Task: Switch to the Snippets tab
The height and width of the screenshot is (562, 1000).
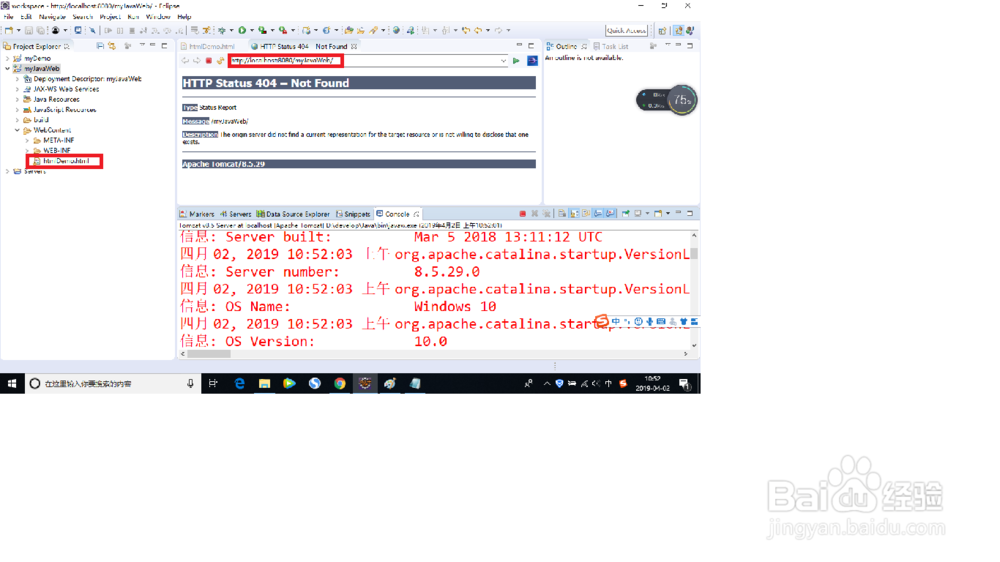Action: (x=353, y=214)
